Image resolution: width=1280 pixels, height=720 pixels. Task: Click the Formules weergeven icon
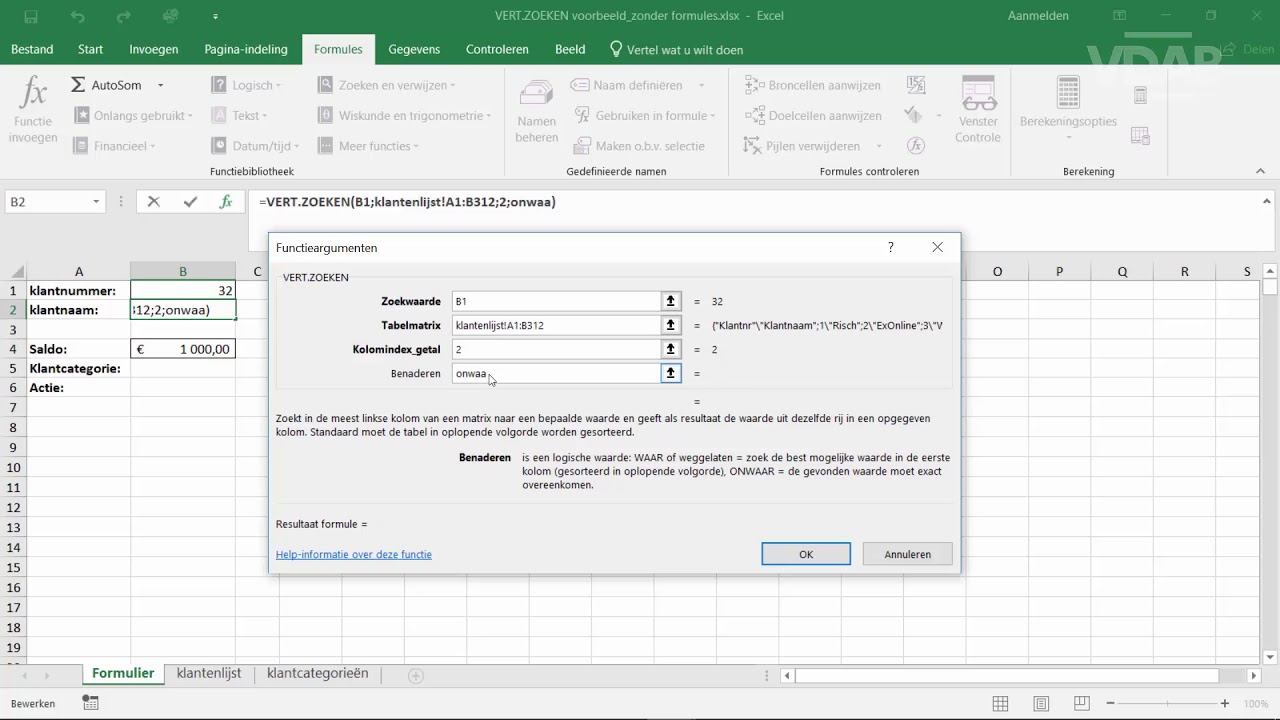915,86
